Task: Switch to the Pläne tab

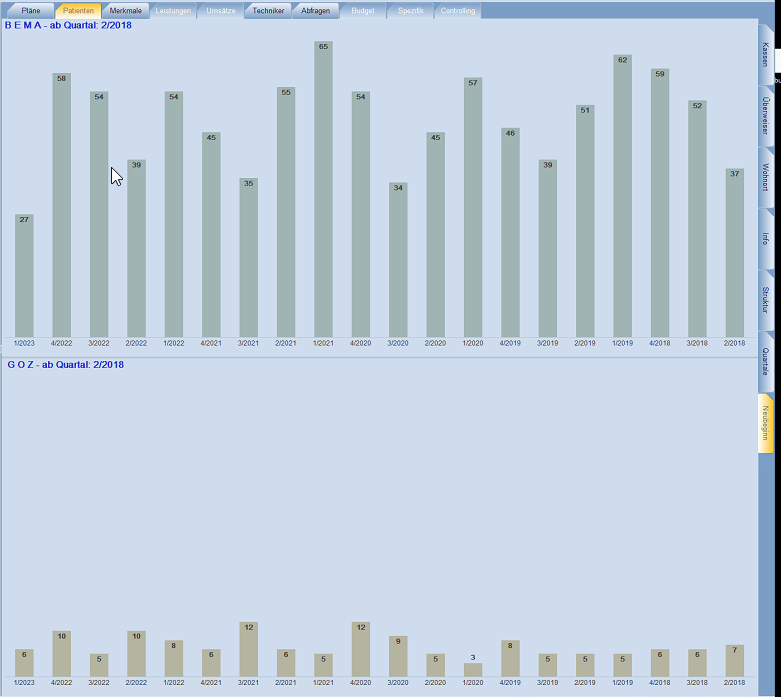Action: click(31, 10)
